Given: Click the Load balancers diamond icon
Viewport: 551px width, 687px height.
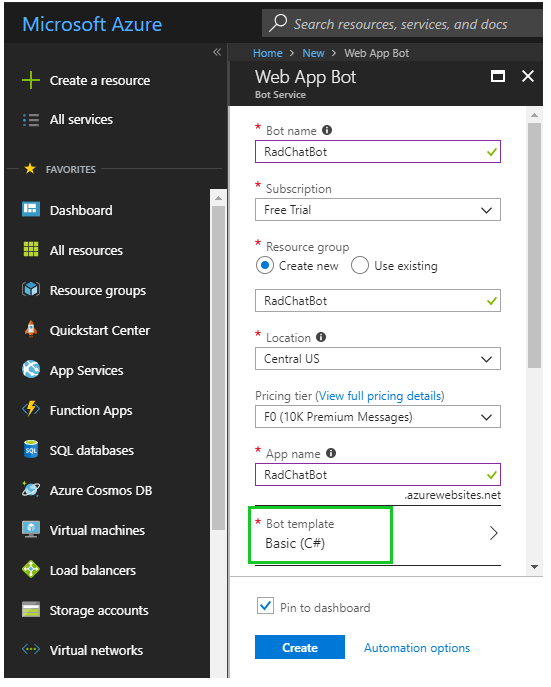Looking at the screenshot, I should point(31,569).
